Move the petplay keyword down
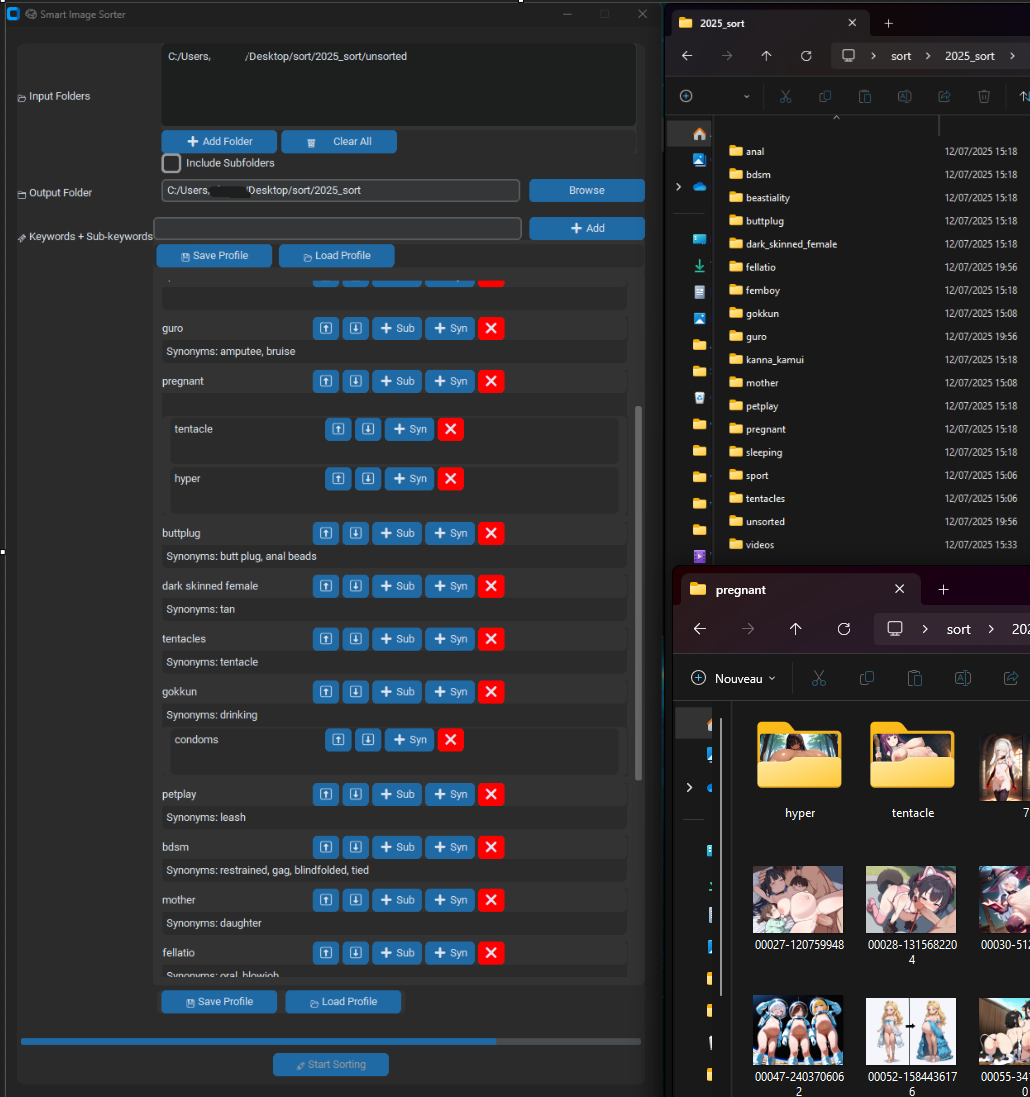 pos(355,794)
